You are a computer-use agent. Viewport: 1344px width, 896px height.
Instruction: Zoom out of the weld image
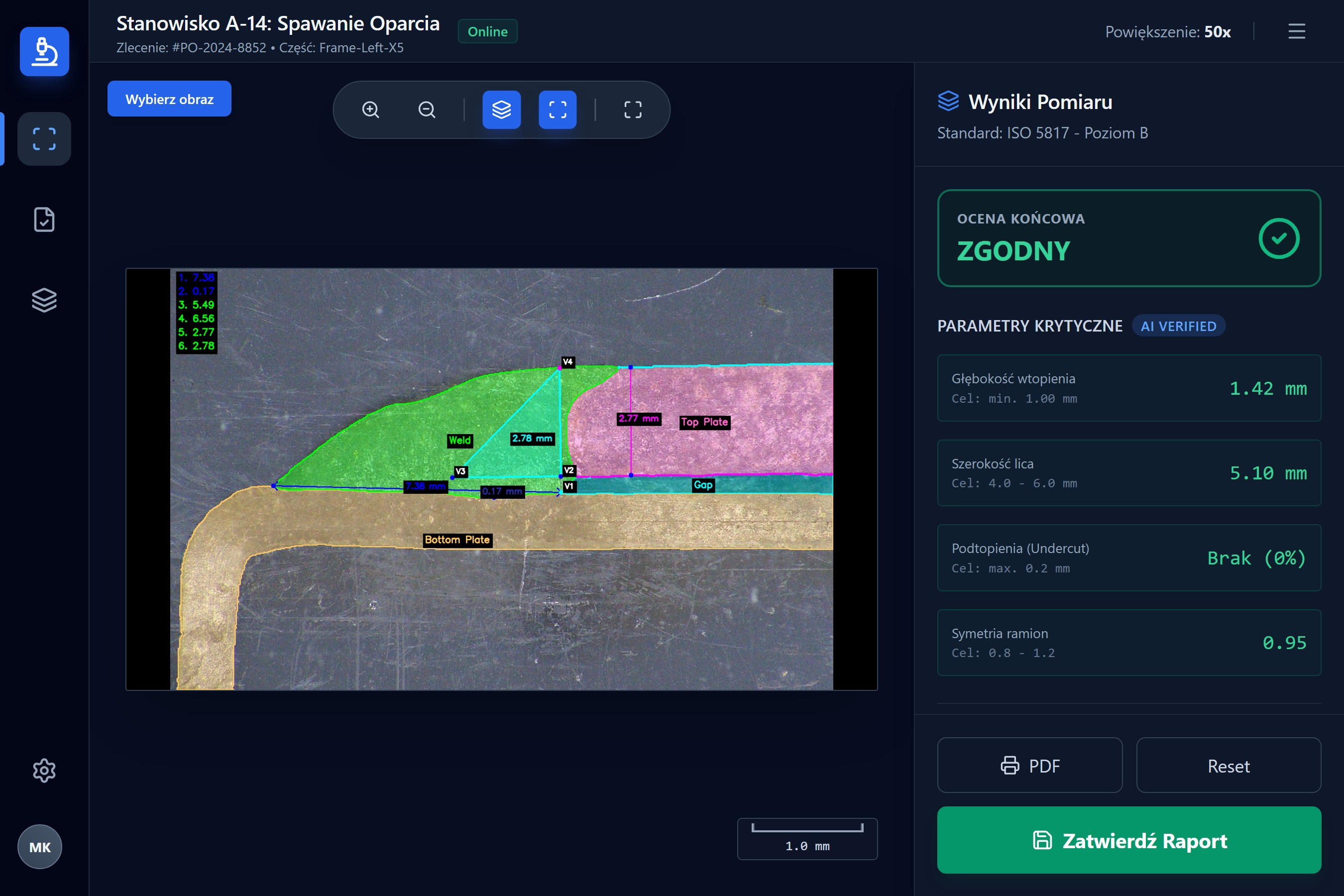coord(426,109)
